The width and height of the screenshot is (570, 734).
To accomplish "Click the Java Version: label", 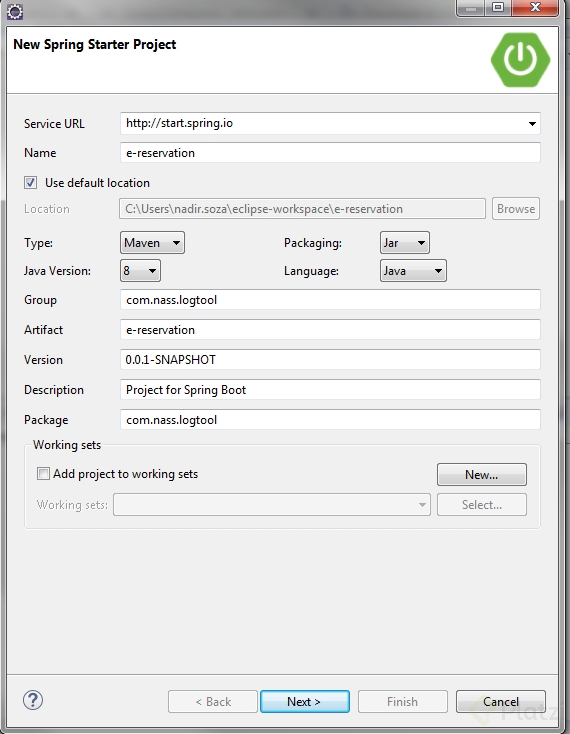I will pos(58,271).
